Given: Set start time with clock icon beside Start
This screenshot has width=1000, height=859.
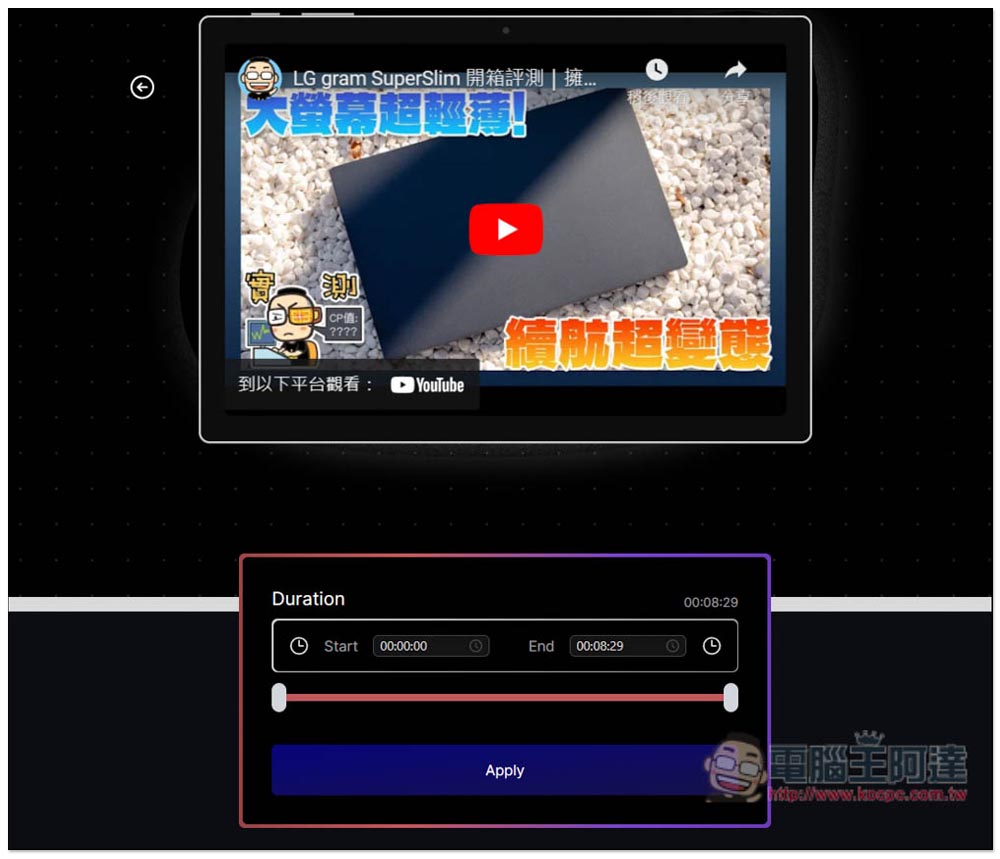Looking at the screenshot, I should [298, 646].
